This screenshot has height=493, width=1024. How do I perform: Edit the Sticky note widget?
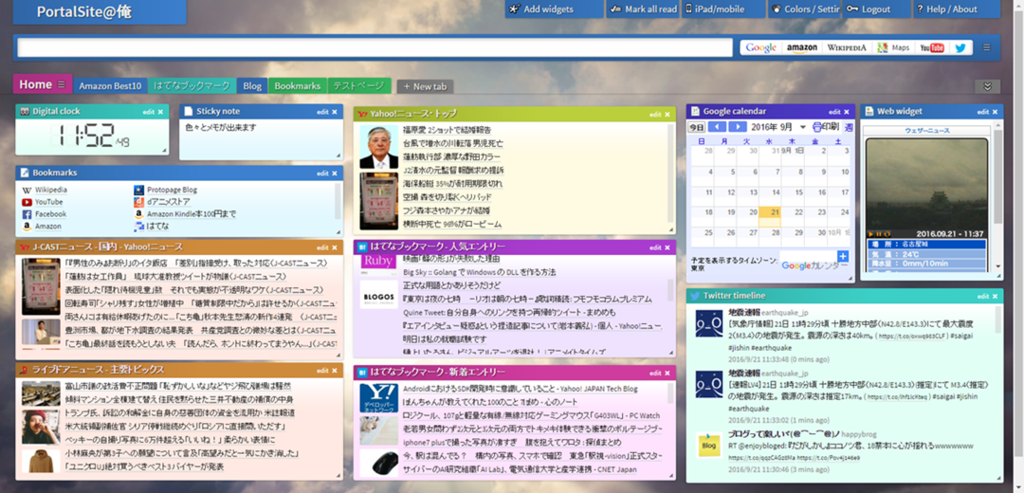pyautogui.click(x=323, y=112)
